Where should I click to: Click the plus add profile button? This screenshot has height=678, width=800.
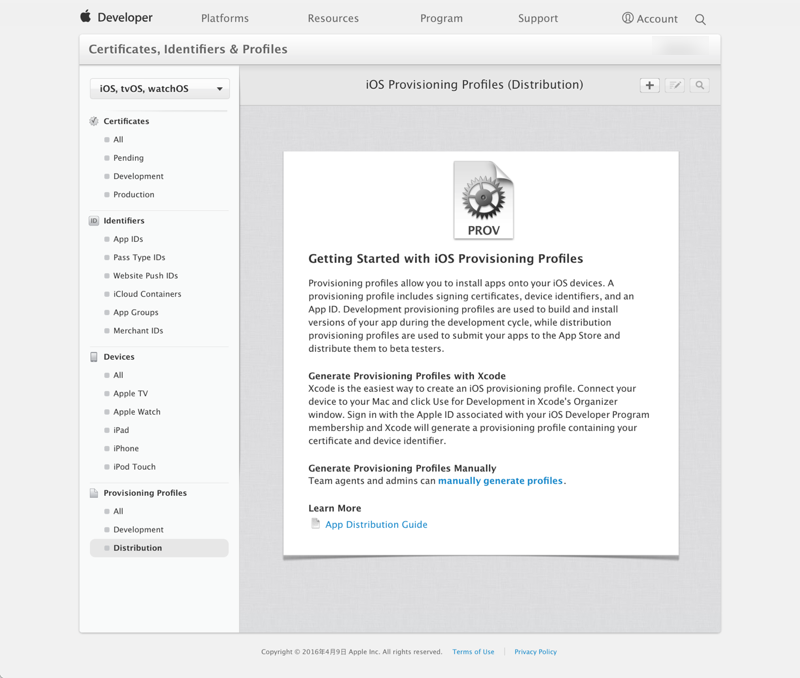649,85
